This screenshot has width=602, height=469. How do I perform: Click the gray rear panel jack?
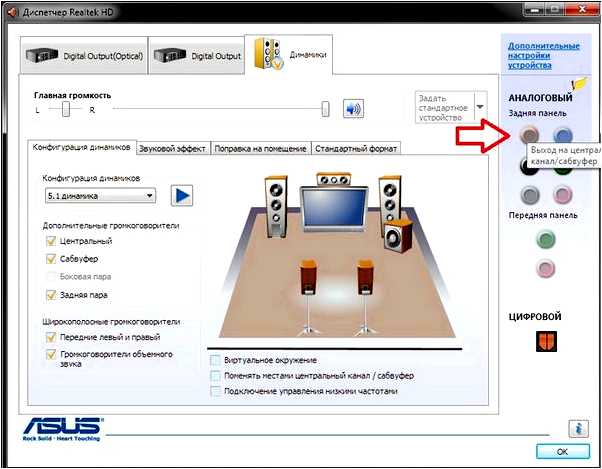(x=530, y=195)
